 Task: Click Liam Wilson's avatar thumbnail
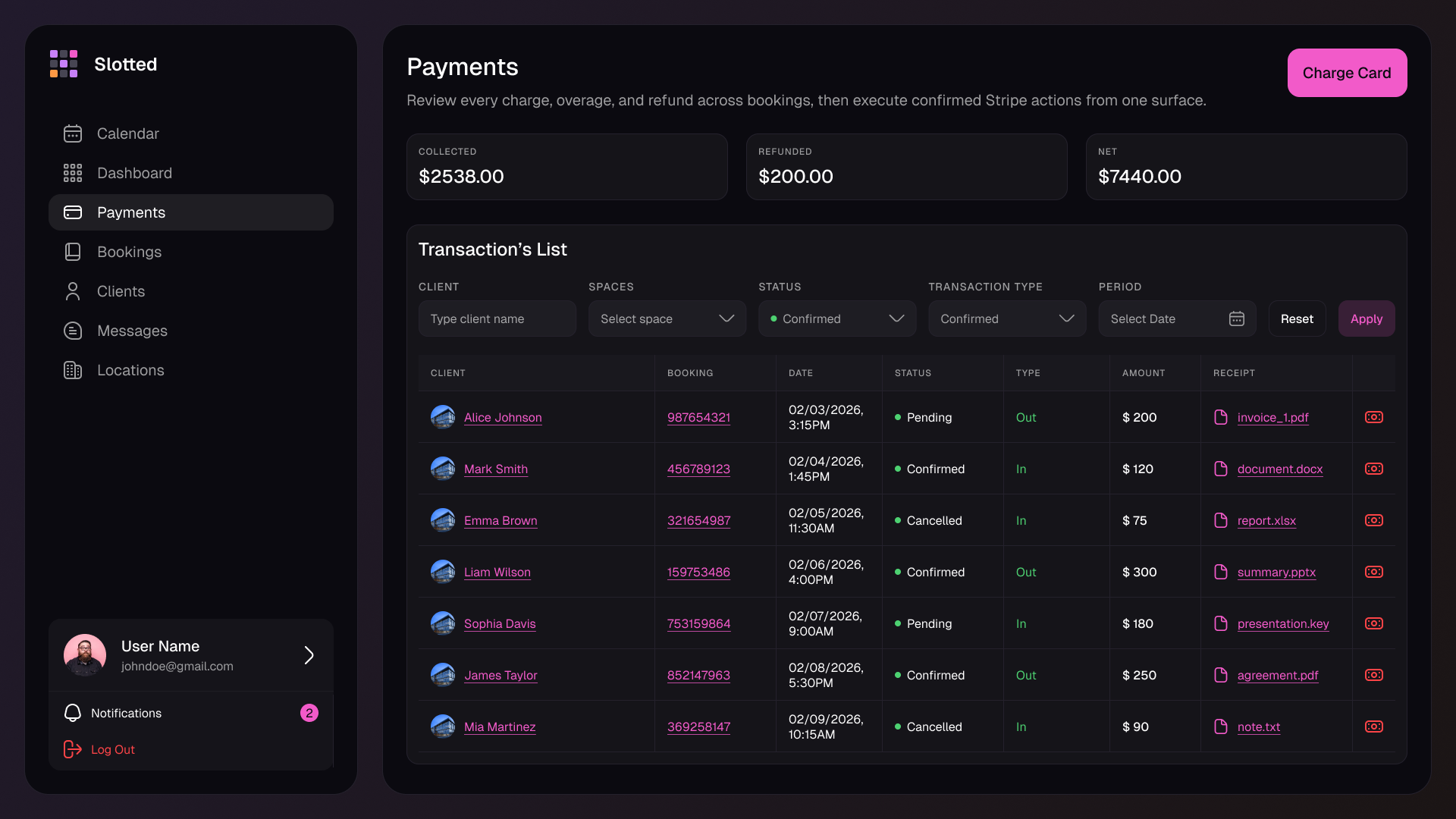tap(443, 572)
